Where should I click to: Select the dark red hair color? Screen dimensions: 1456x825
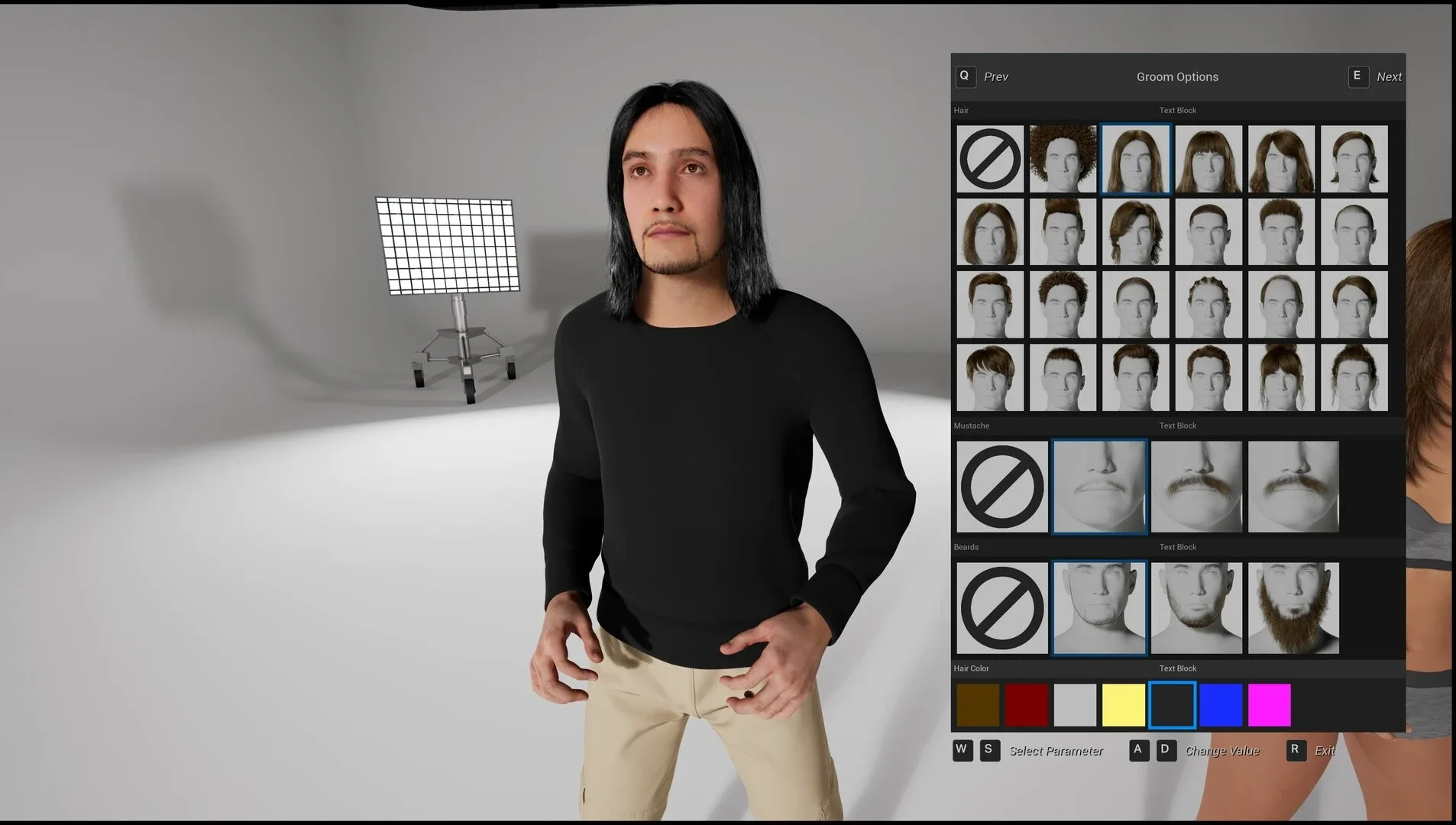tap(1027, 704)
